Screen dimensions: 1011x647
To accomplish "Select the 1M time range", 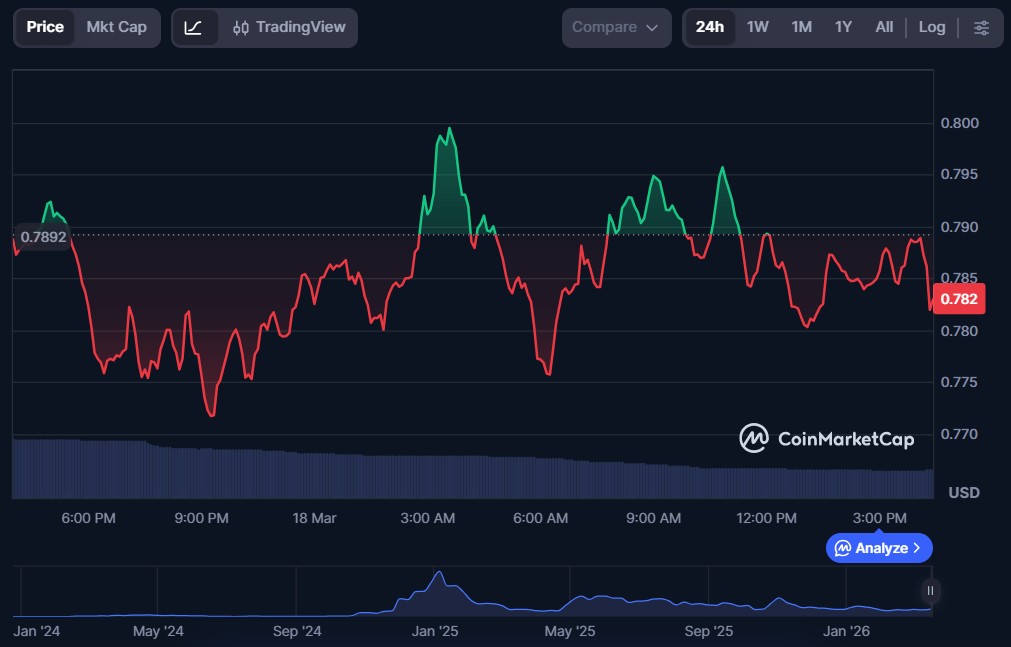I will pos(801,27).
